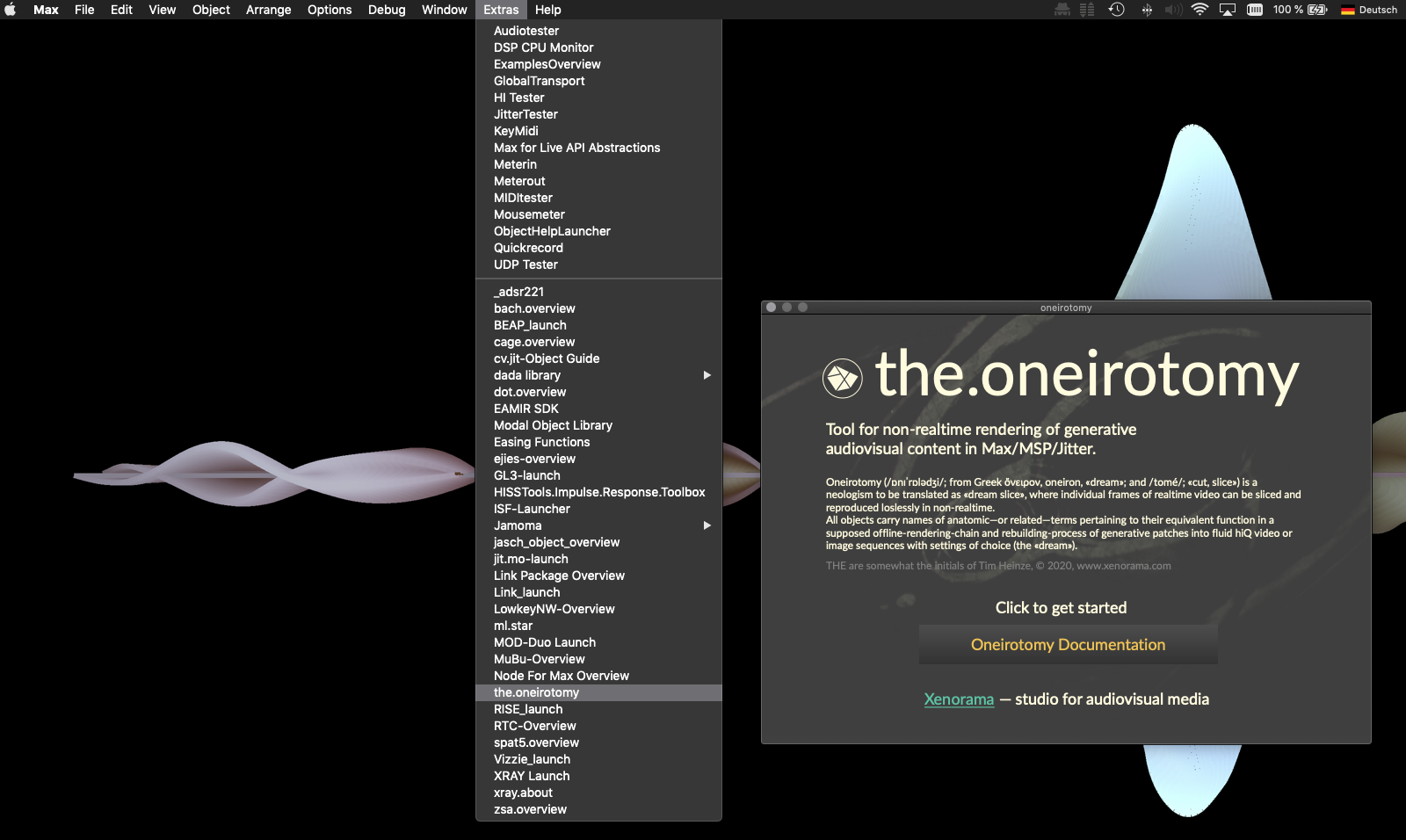Open the Object menu
The height and width of the screenshot is (840, 1406).
(211, 10)
